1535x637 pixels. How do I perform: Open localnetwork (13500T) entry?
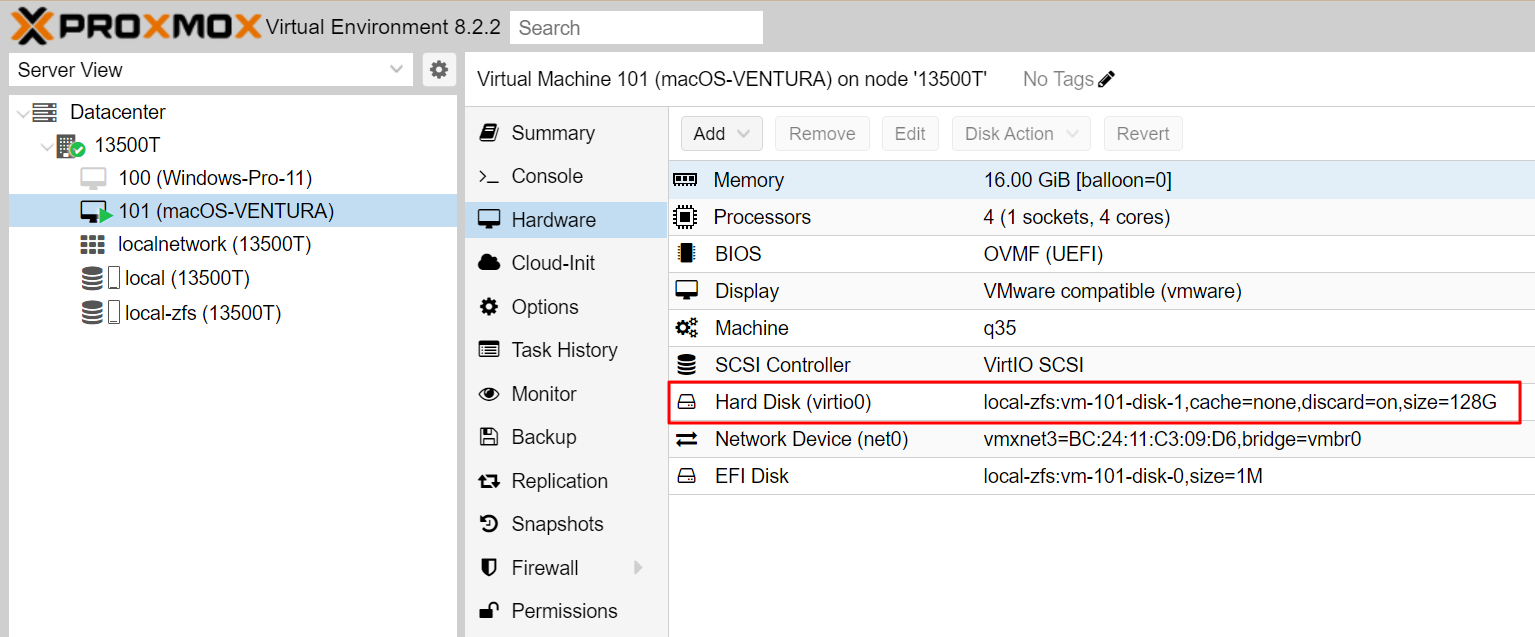tap(215, 244)
